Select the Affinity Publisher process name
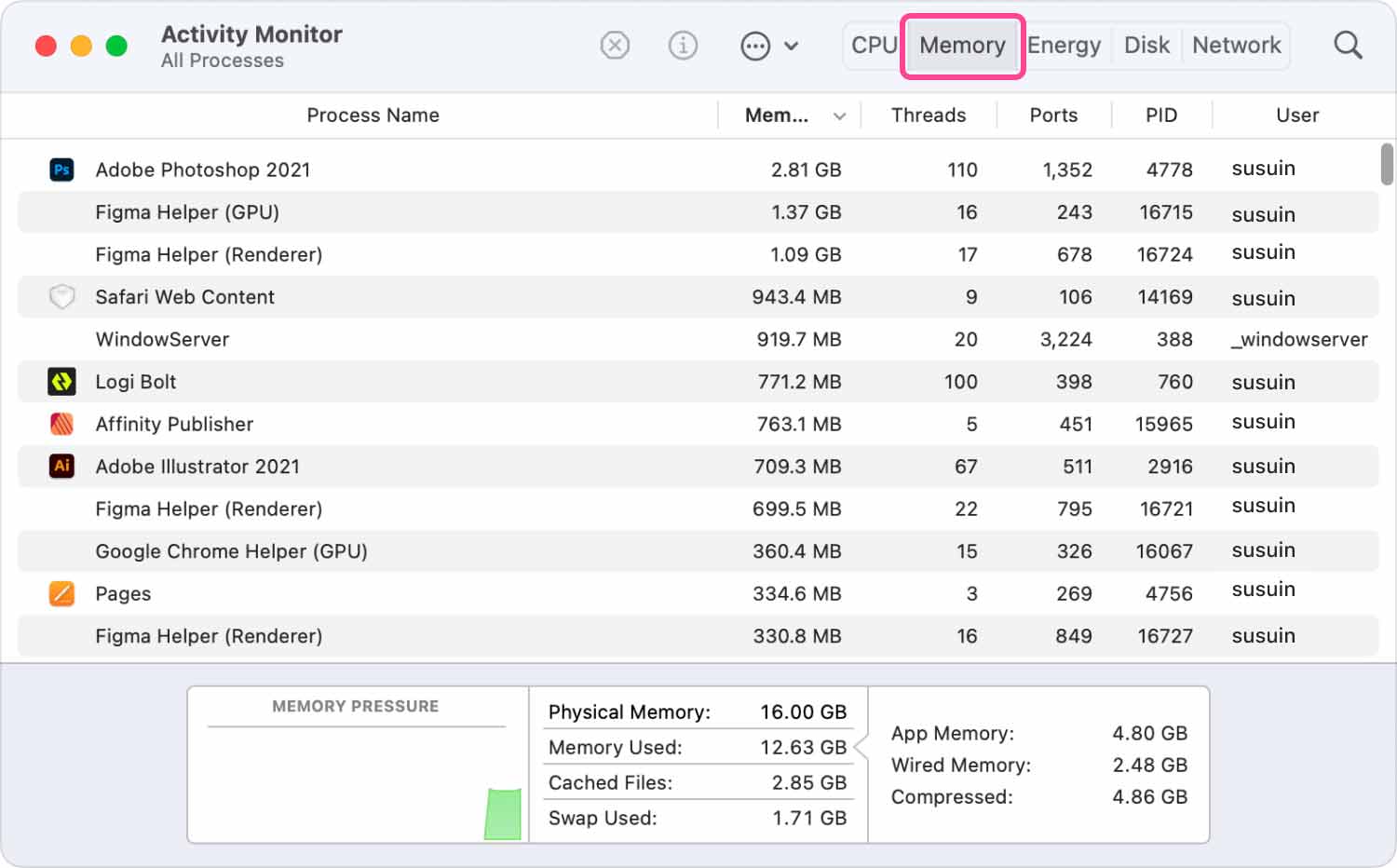Viewport: 1397px width, 868px height. 174,424
